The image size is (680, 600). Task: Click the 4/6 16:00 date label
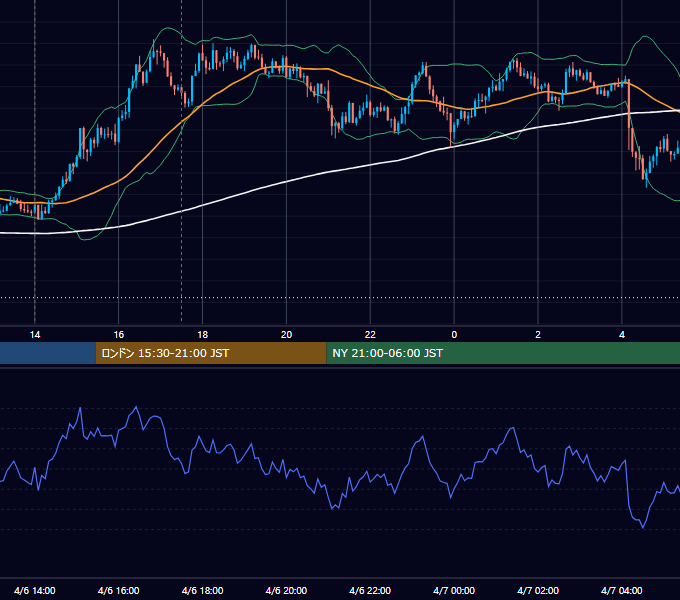point(118,590)
